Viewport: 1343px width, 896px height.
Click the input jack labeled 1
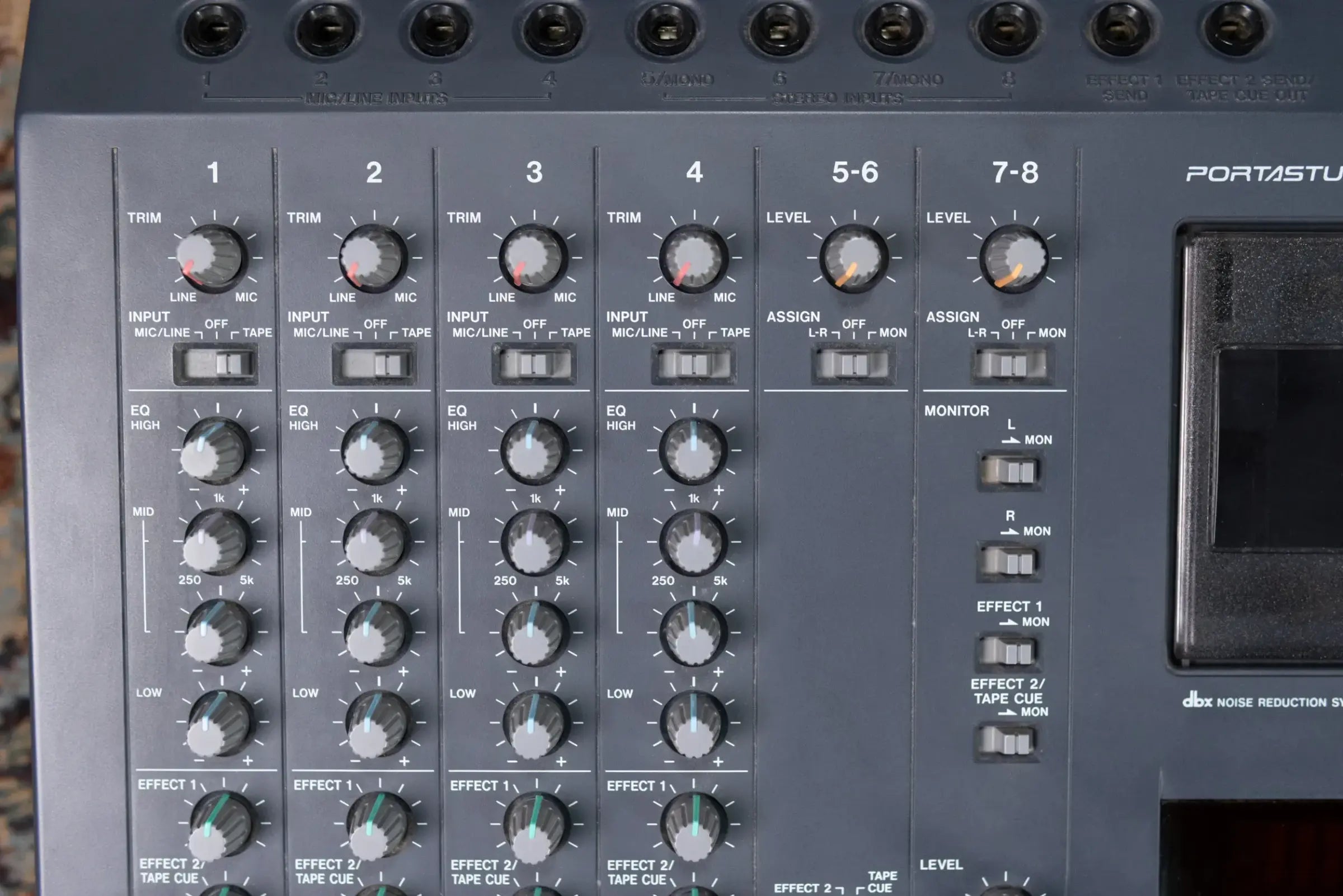point(214,28)
